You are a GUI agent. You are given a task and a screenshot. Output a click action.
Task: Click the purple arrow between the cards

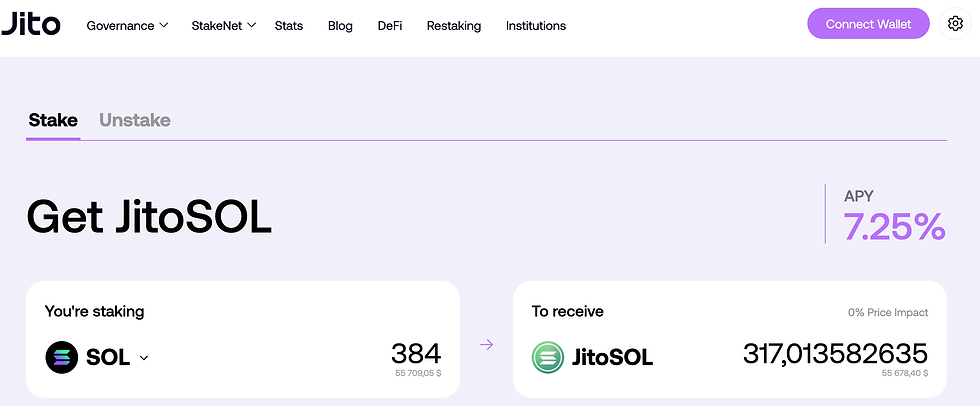coord(486,344)
